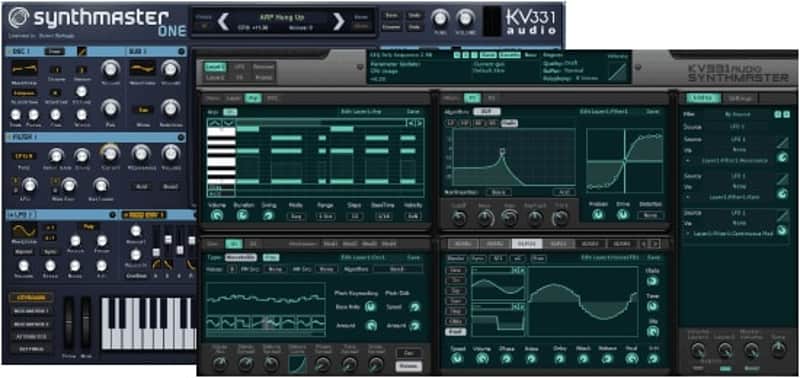Click filter Drive knob
The width and height of the screenshot is (800, 378).
click(x=622, y=215)
